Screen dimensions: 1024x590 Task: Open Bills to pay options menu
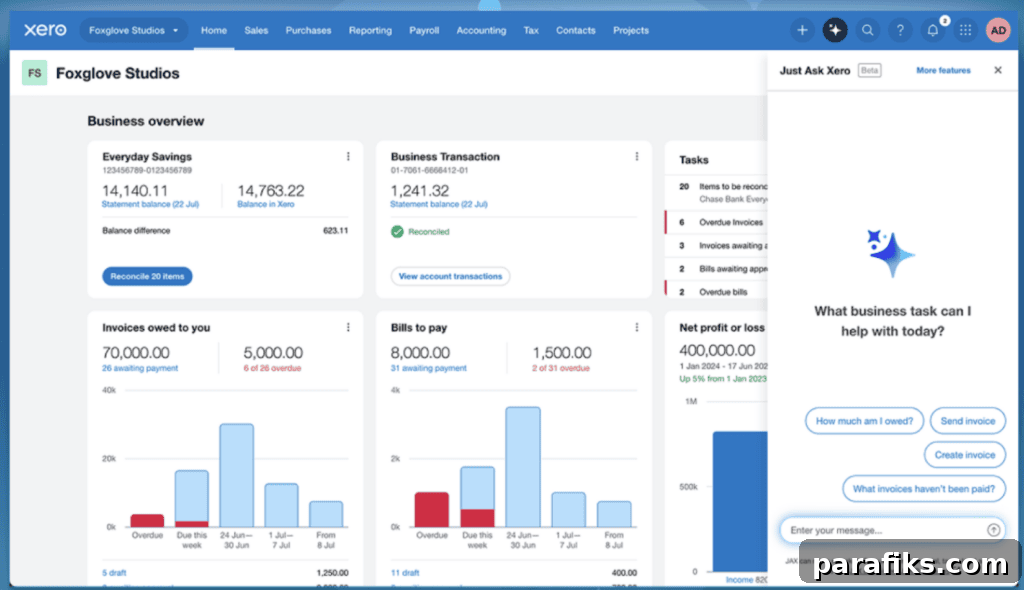tap(637, 327)
